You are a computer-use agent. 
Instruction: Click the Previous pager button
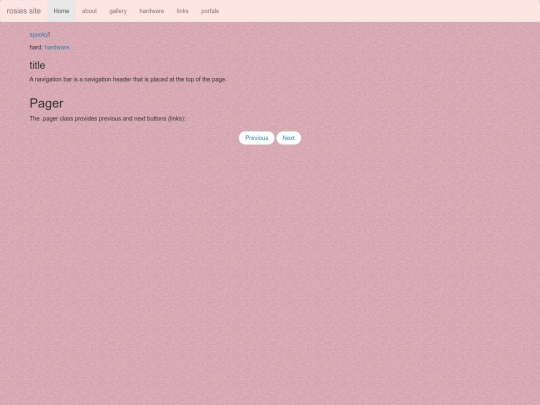(257, 138)
